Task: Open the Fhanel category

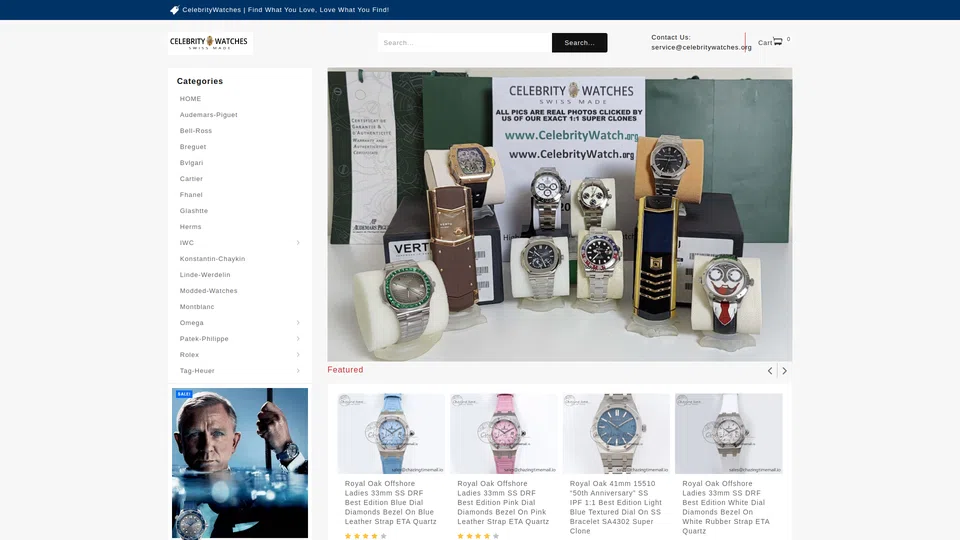Action: tap(191, 195)
